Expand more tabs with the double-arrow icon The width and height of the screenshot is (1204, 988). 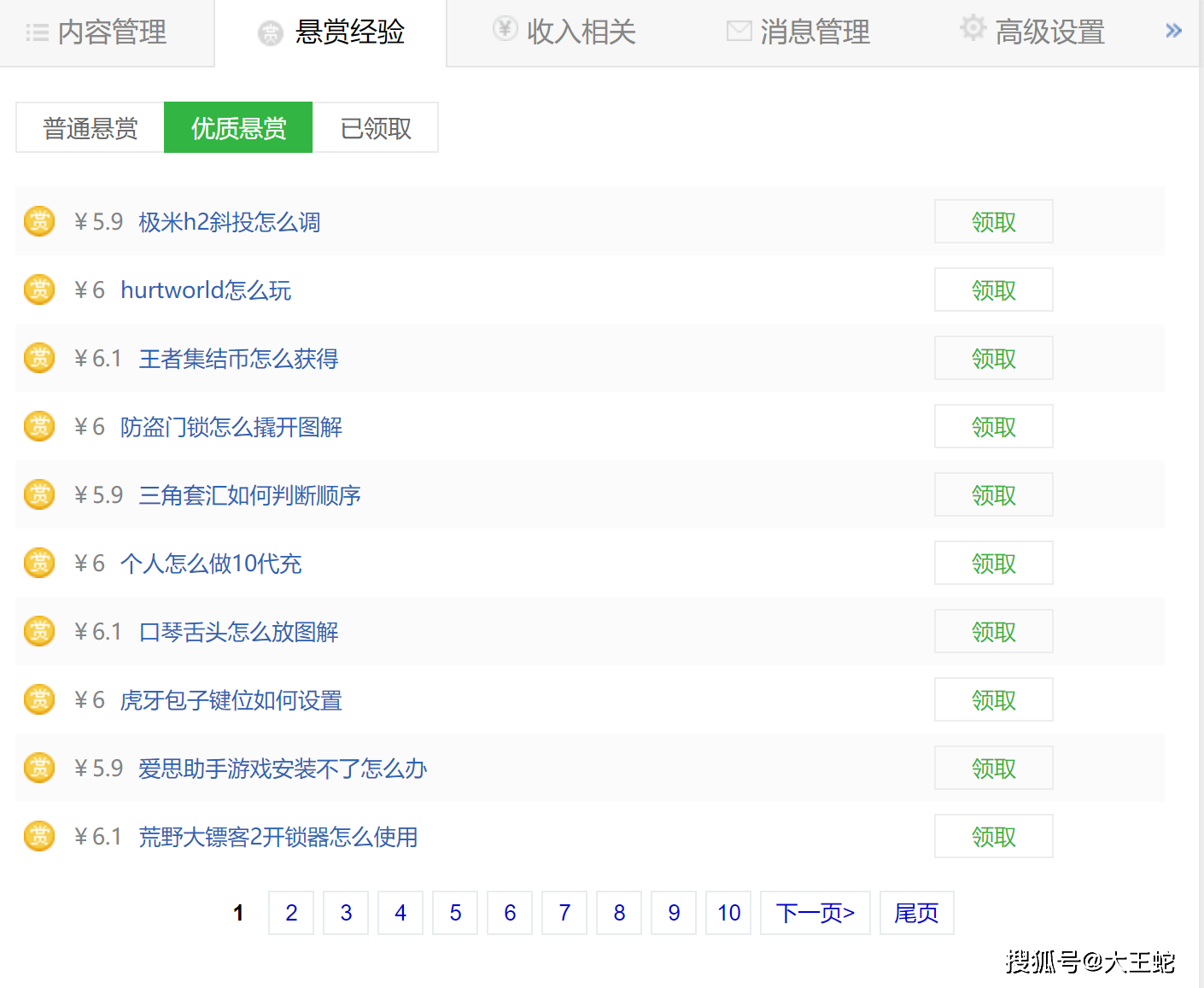coord(1174,31)
